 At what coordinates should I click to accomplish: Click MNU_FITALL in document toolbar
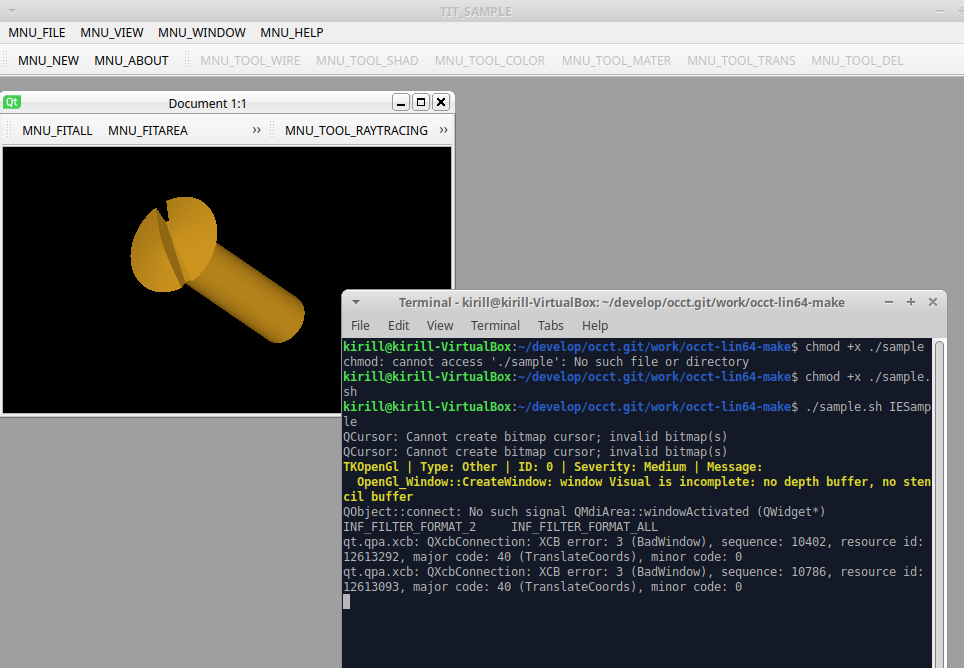[57, 130]
